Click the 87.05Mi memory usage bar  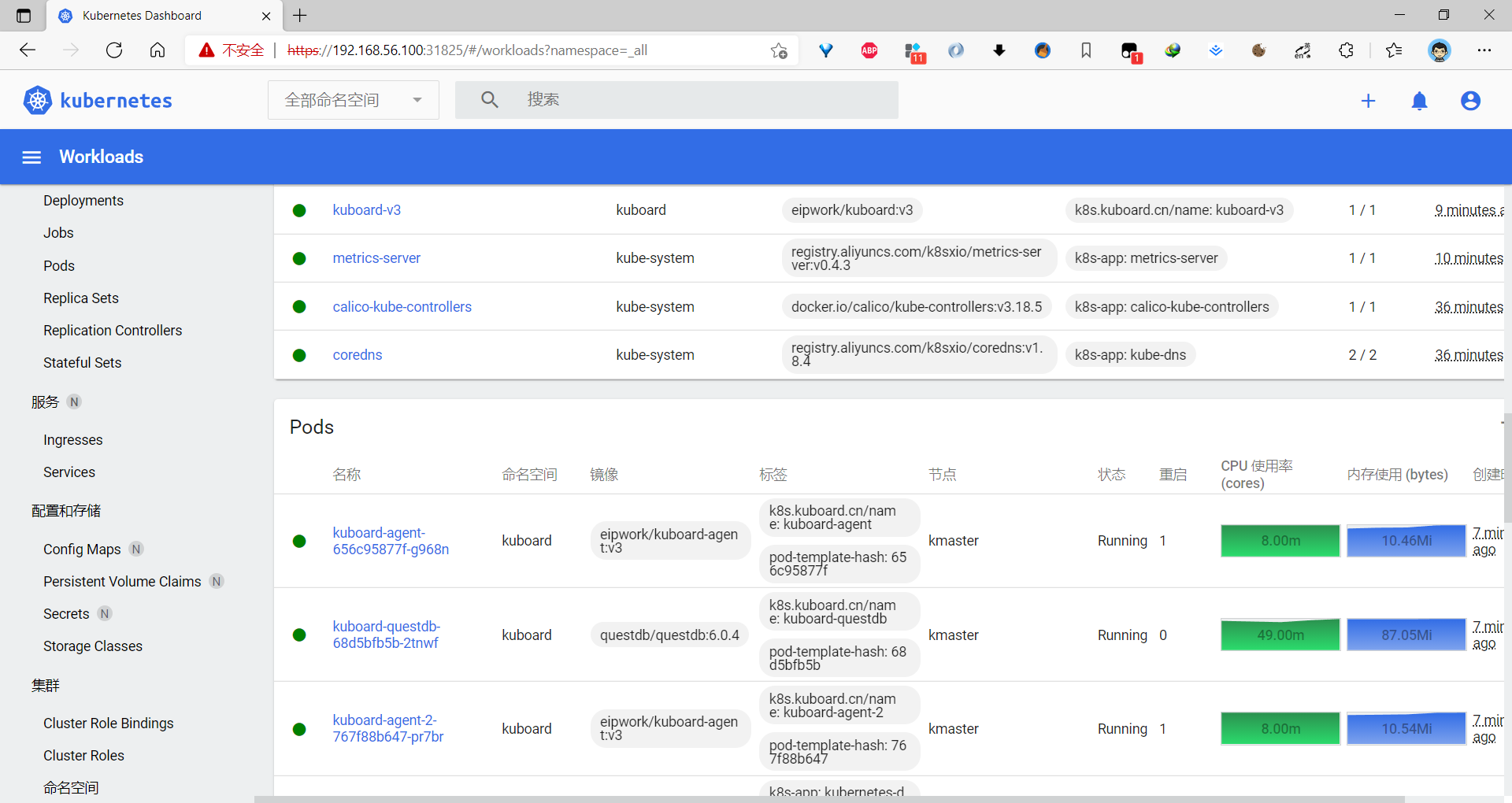(x=1406, y=635)
